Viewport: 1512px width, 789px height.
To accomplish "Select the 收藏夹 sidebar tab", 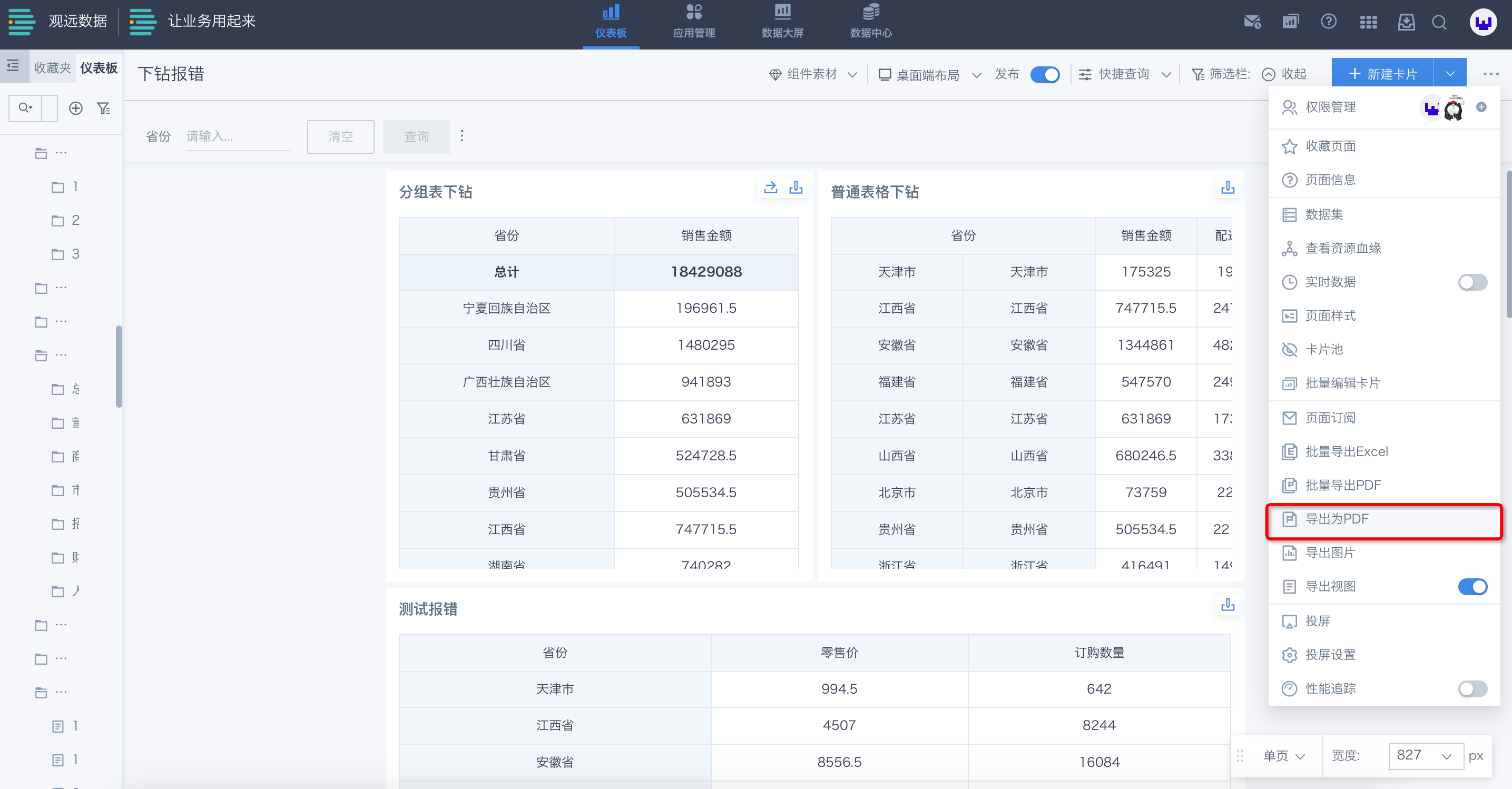I will point(53,67).
